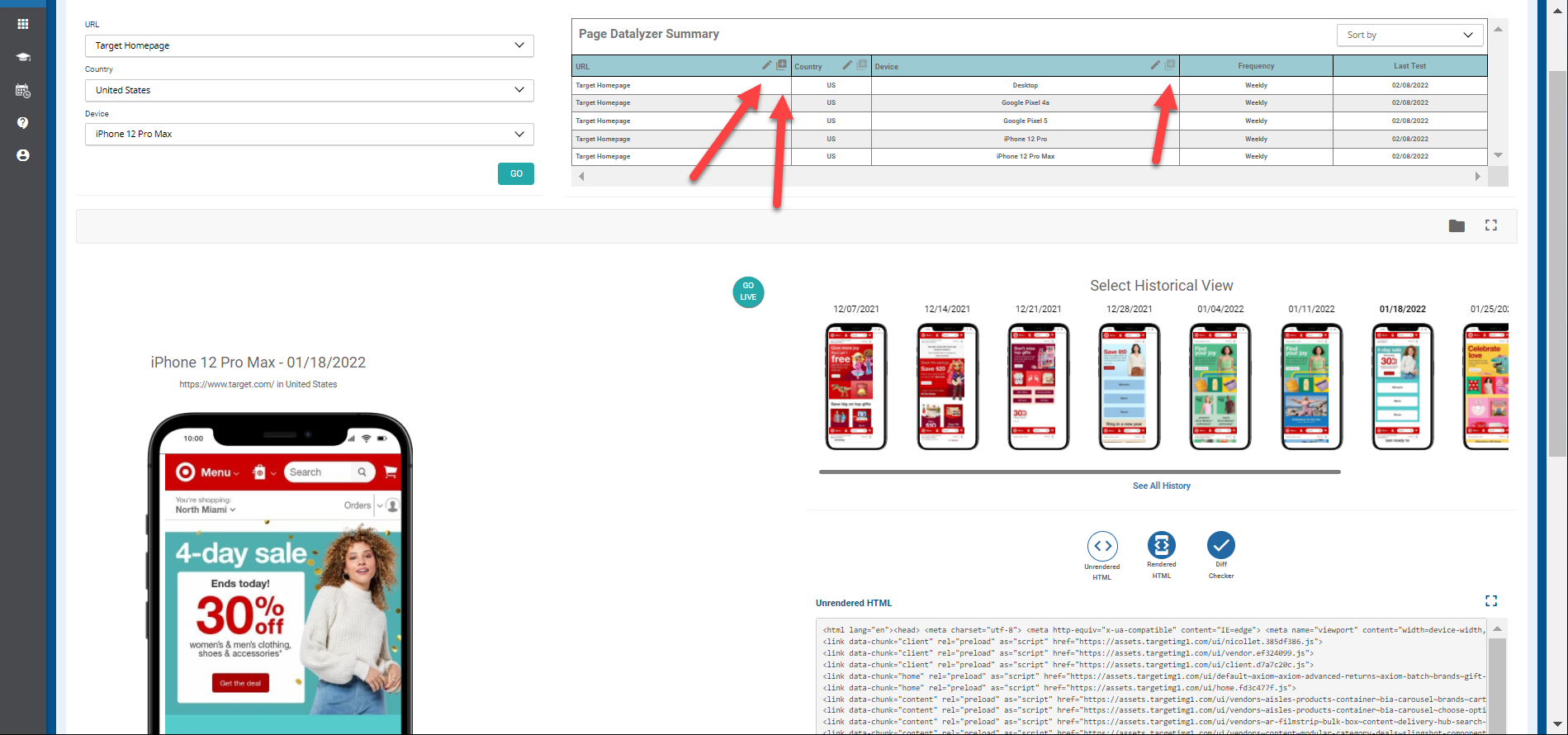Click the GO LIVE round button
The image size is (1568, 735).
click(748, 292)
